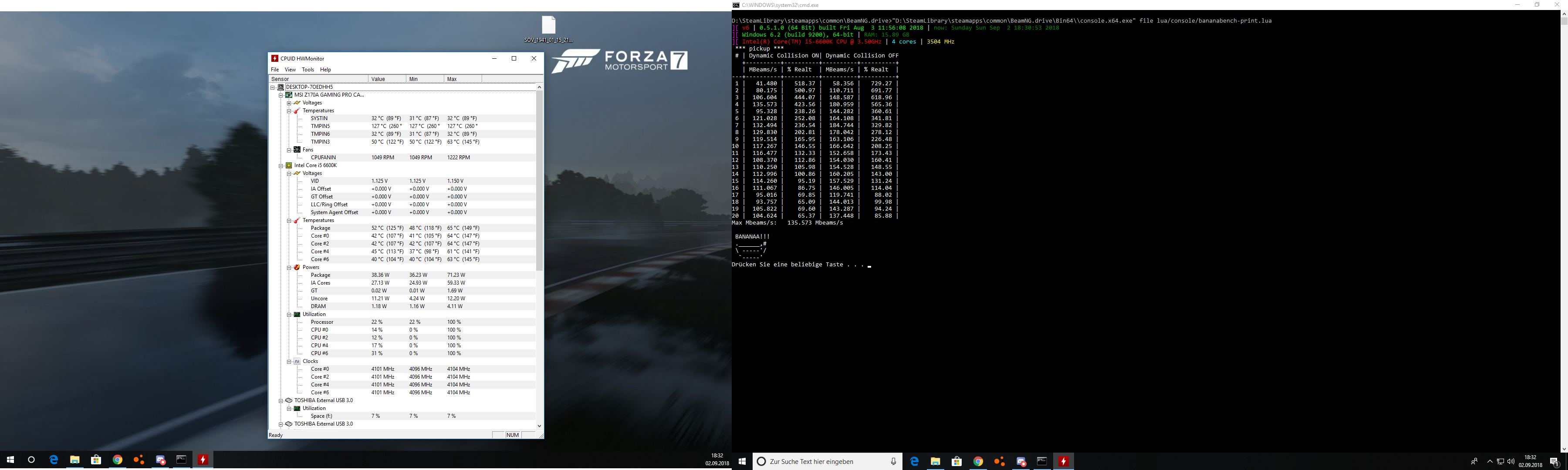
Task: Collapse the DESKTOP-7OEDHH5 root node
Action: pos(273,87)
